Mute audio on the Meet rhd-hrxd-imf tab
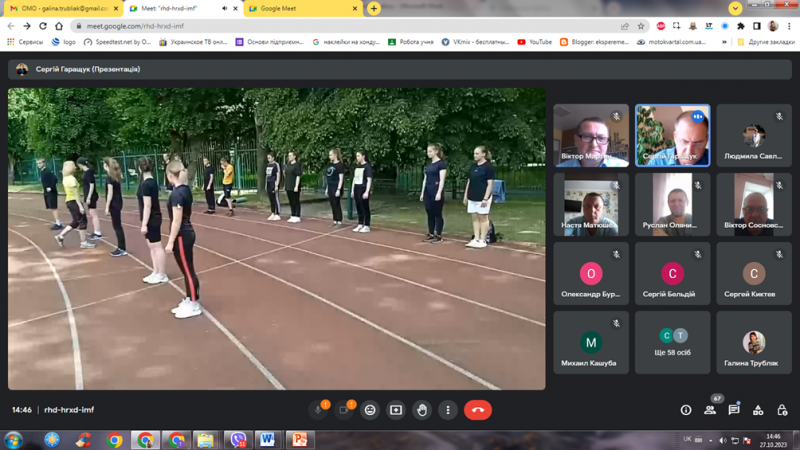The width and height of the screenshot is (800, 450). tap(224, 9)
